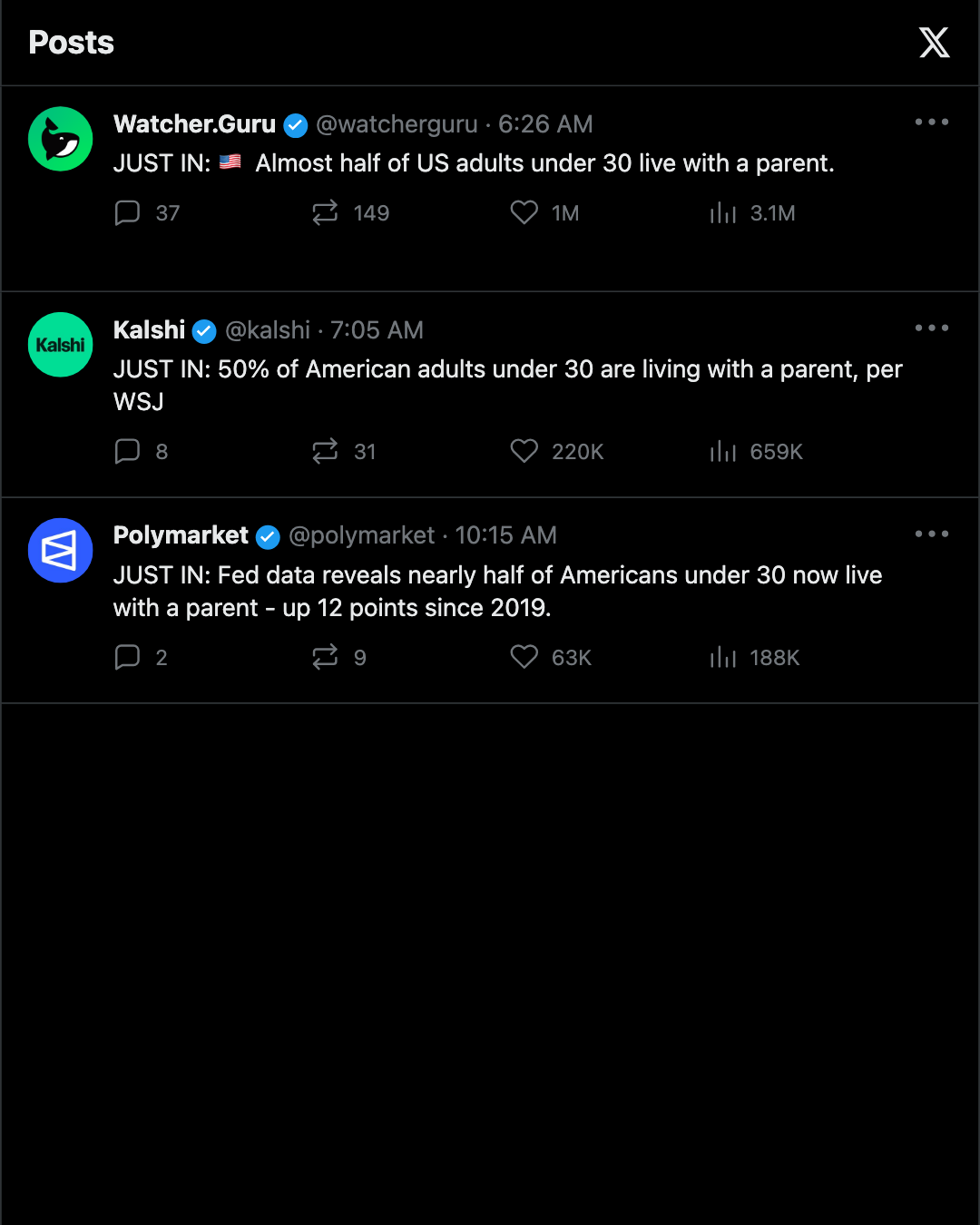
Task: Reply to the Polymarket post
Action: point(127,657)
